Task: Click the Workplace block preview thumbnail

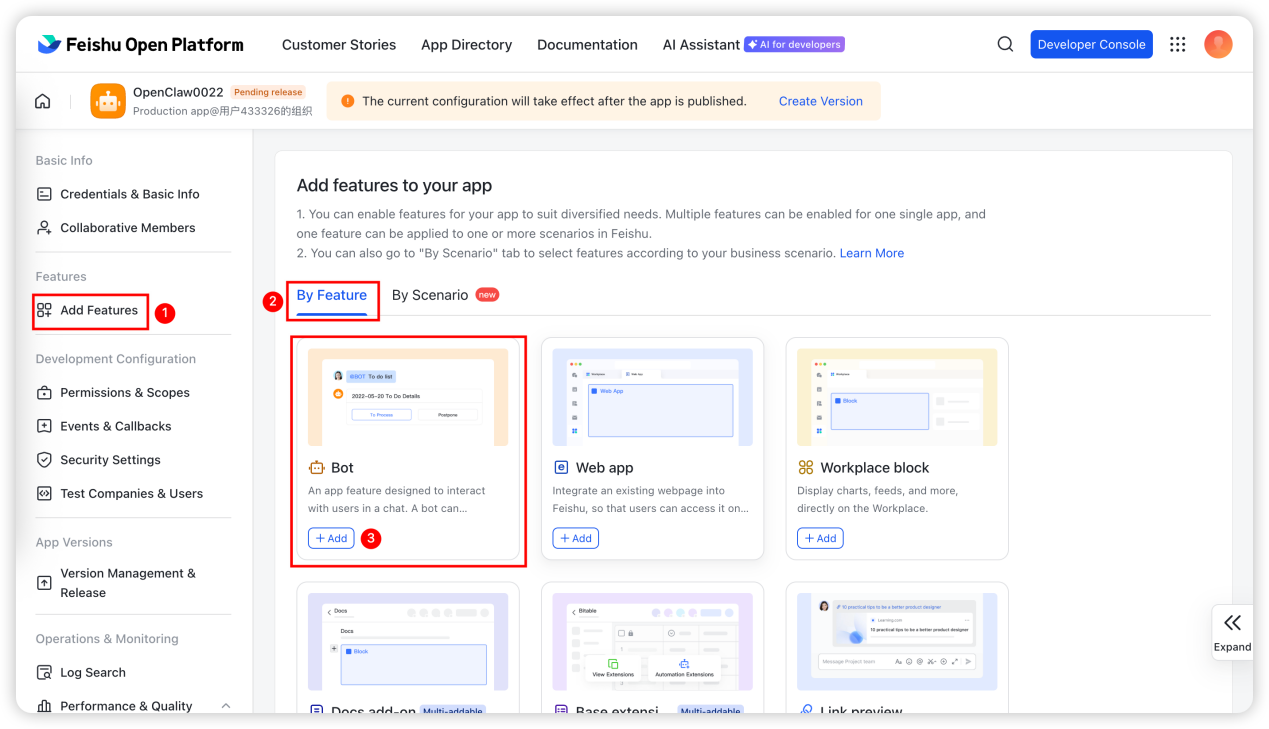Action: (896, 397)
